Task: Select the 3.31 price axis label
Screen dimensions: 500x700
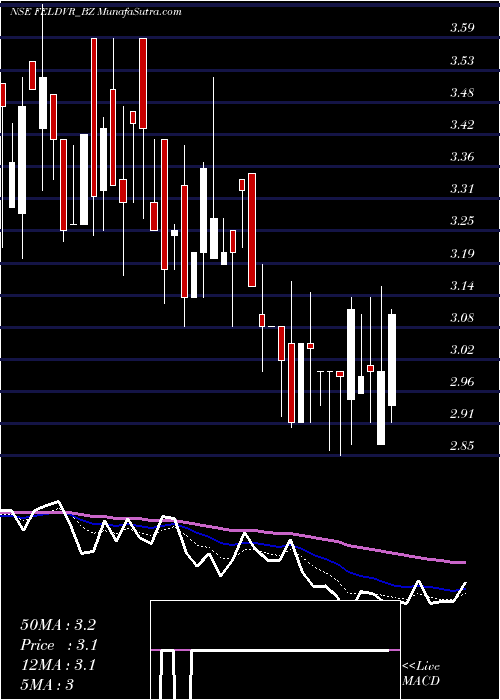Action: [462, 188]
